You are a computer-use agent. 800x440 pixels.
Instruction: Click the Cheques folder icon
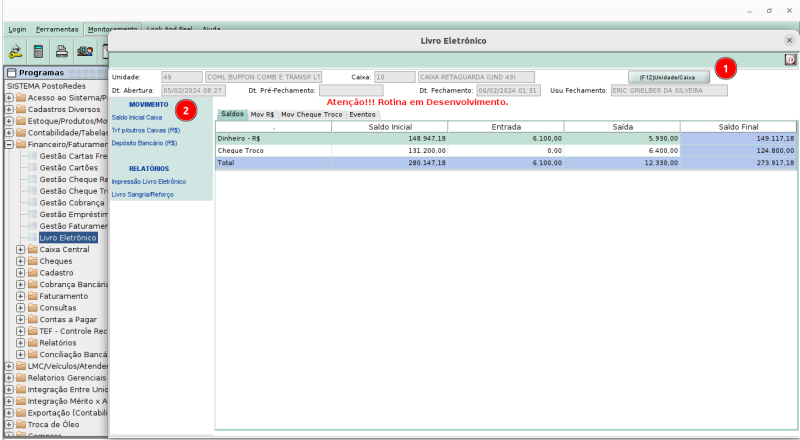click(32, 260)
